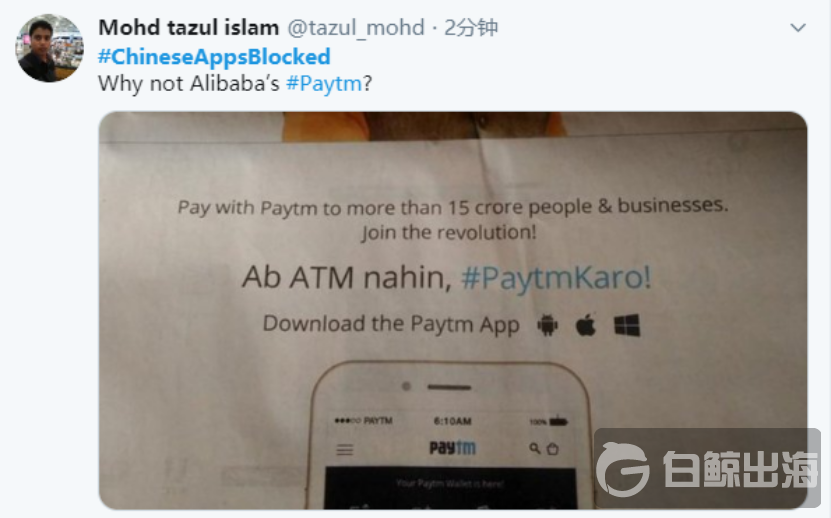The image size is (831, 518).
Task: Open the #ChineseAppsBlocked hashtag
Action: click(x=214, y=57)
